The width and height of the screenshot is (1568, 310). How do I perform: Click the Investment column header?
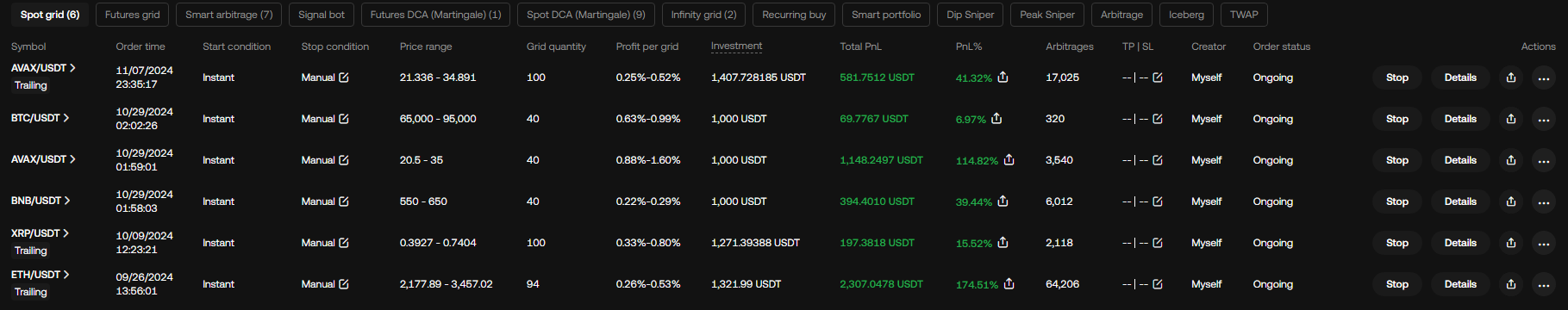pyautogui.click(x=736, y=46)
